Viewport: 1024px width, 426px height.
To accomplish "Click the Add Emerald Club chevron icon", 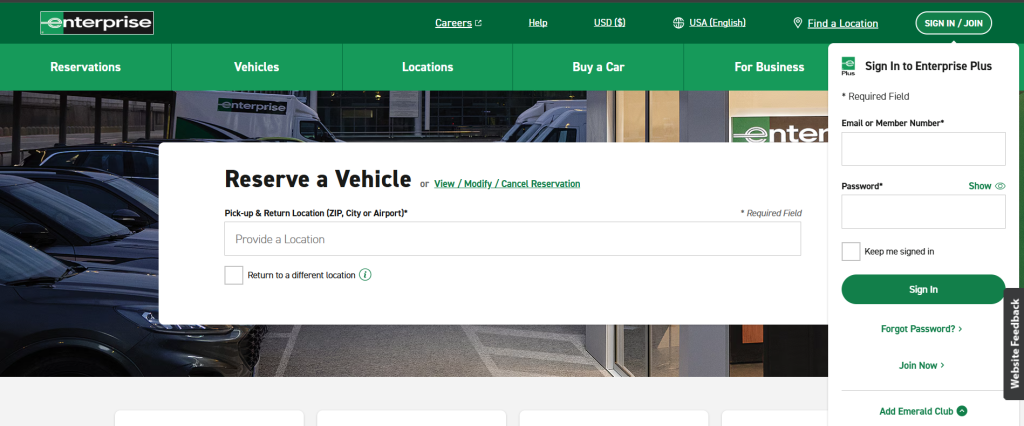I will pyautogui.click(x=962, y=411).
